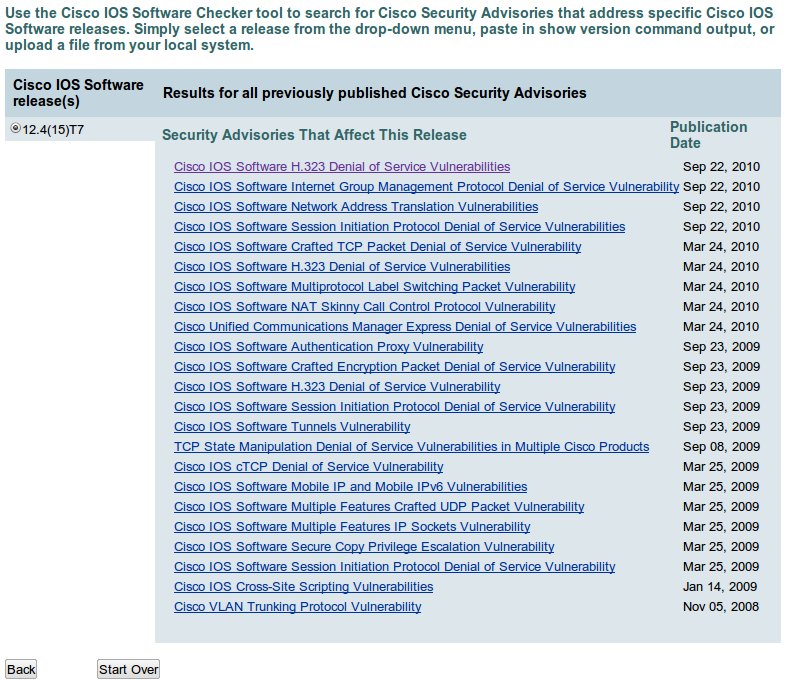Click the date beside the Crafted TCP Packet row

(721, 247)
